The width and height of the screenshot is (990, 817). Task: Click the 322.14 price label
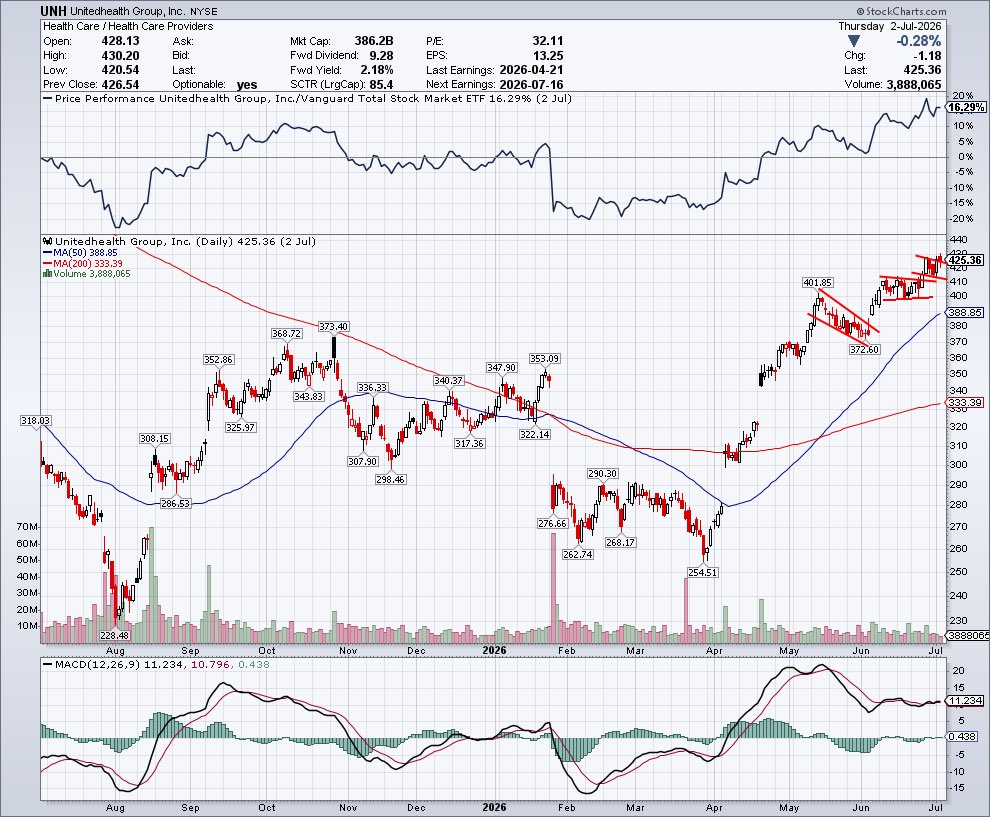click(x=534, y=434)
